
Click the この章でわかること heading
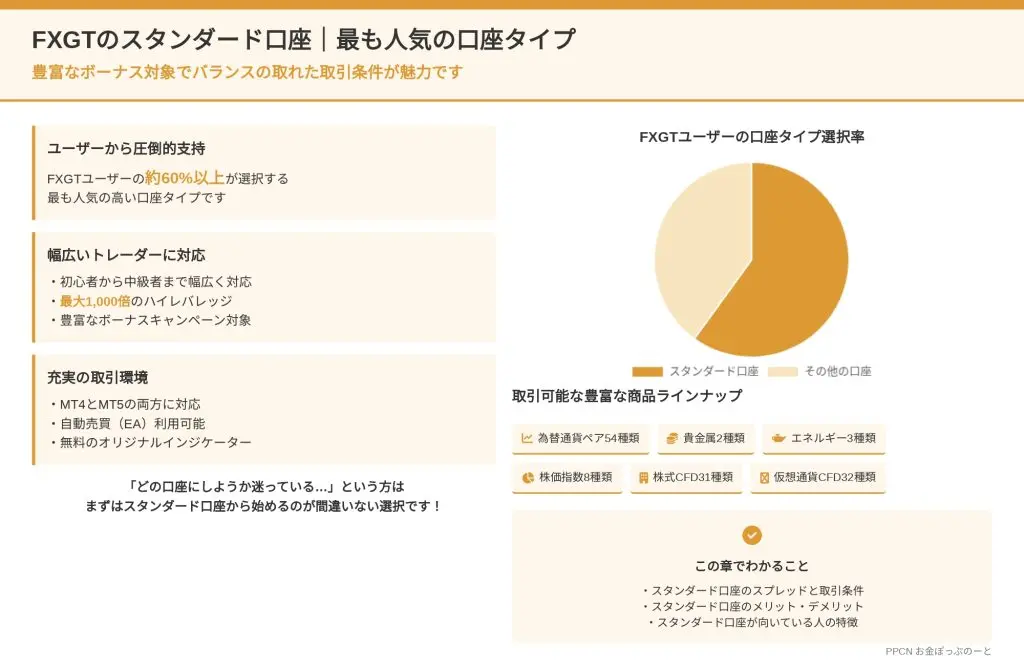[x=752, y=565]
